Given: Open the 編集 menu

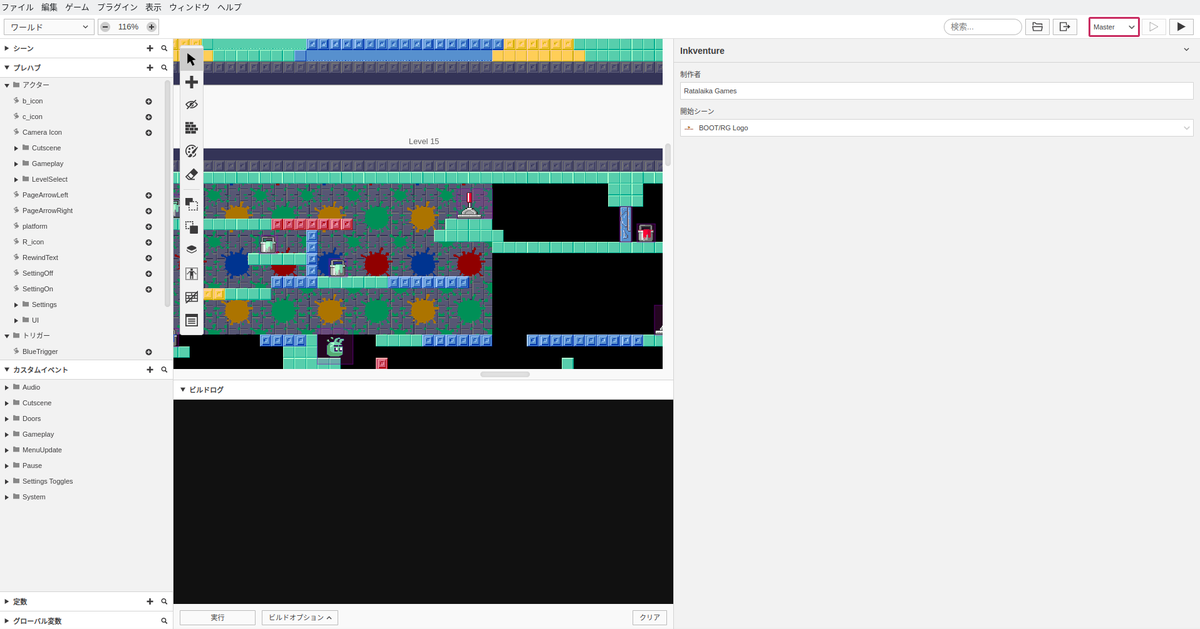Looking at the screenshot, I should click(x=49, y=7).
